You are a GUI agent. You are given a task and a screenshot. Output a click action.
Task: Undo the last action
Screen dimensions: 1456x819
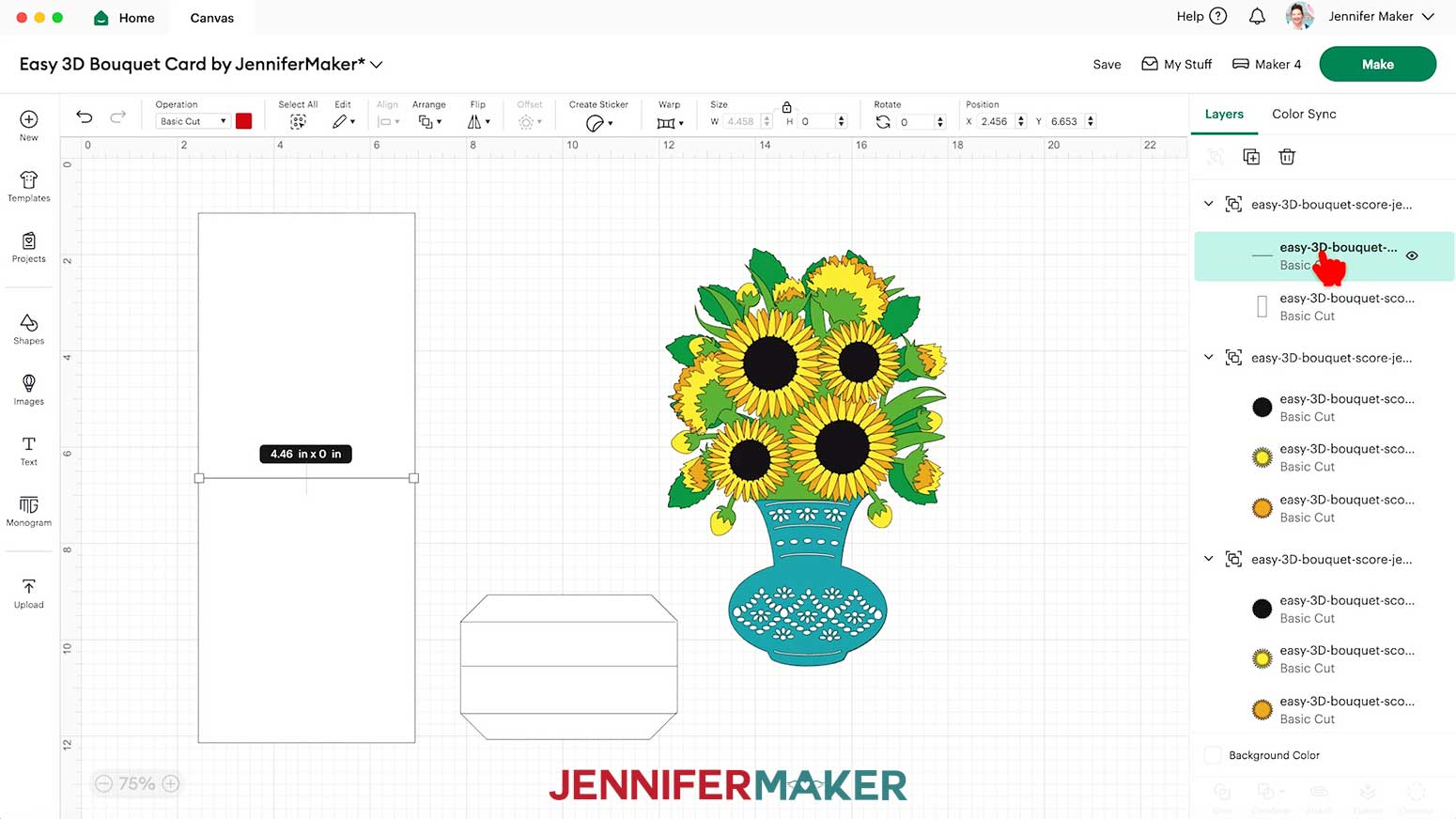[85, 116]
